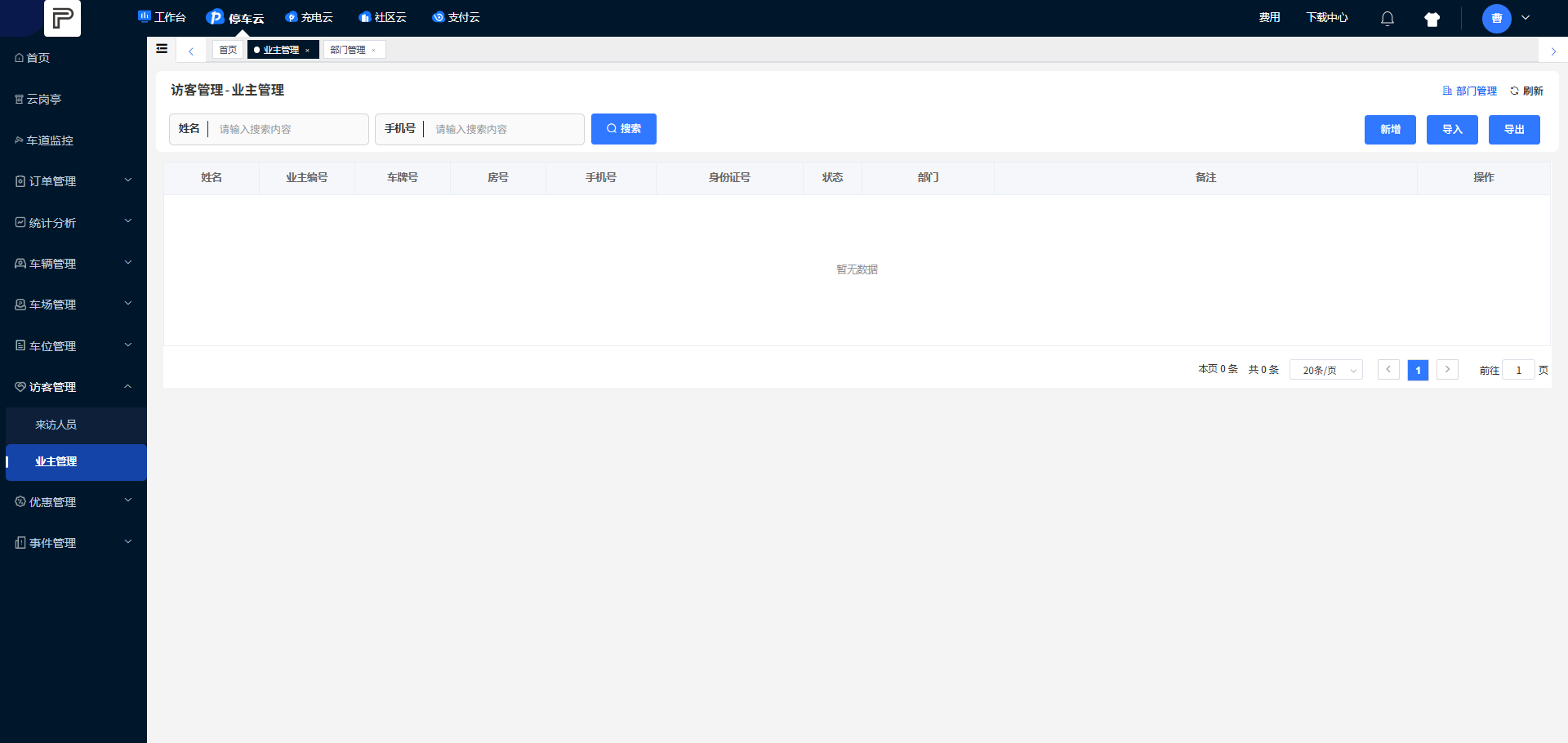Click the 业主编号 column header

[307, 177]
